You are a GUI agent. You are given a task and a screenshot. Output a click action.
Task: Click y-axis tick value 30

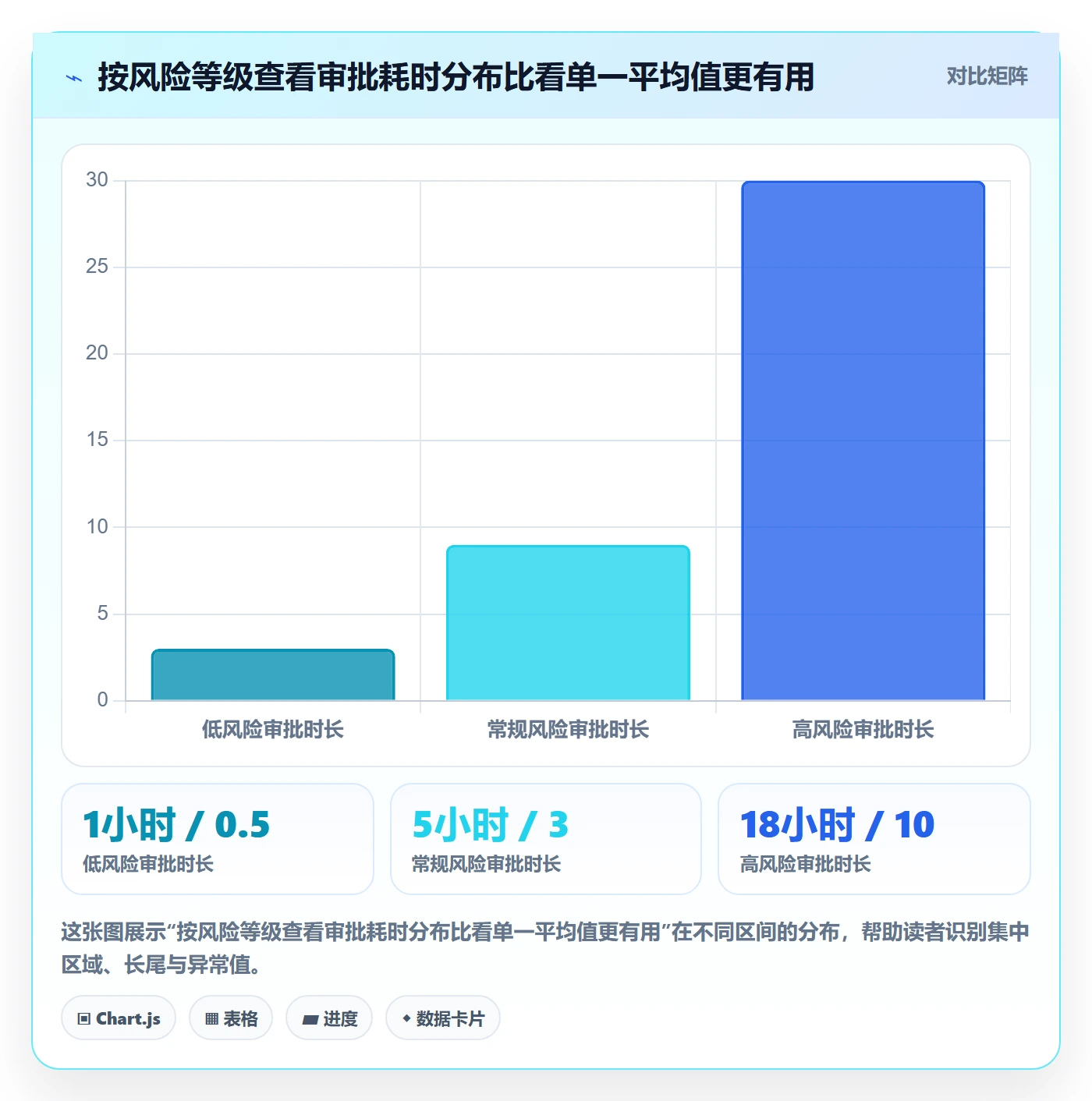[x=97, y=180]
